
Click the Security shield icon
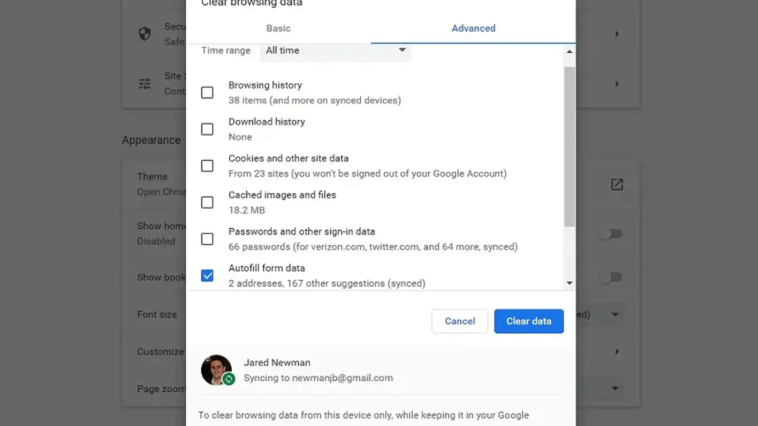coord(145,33)
